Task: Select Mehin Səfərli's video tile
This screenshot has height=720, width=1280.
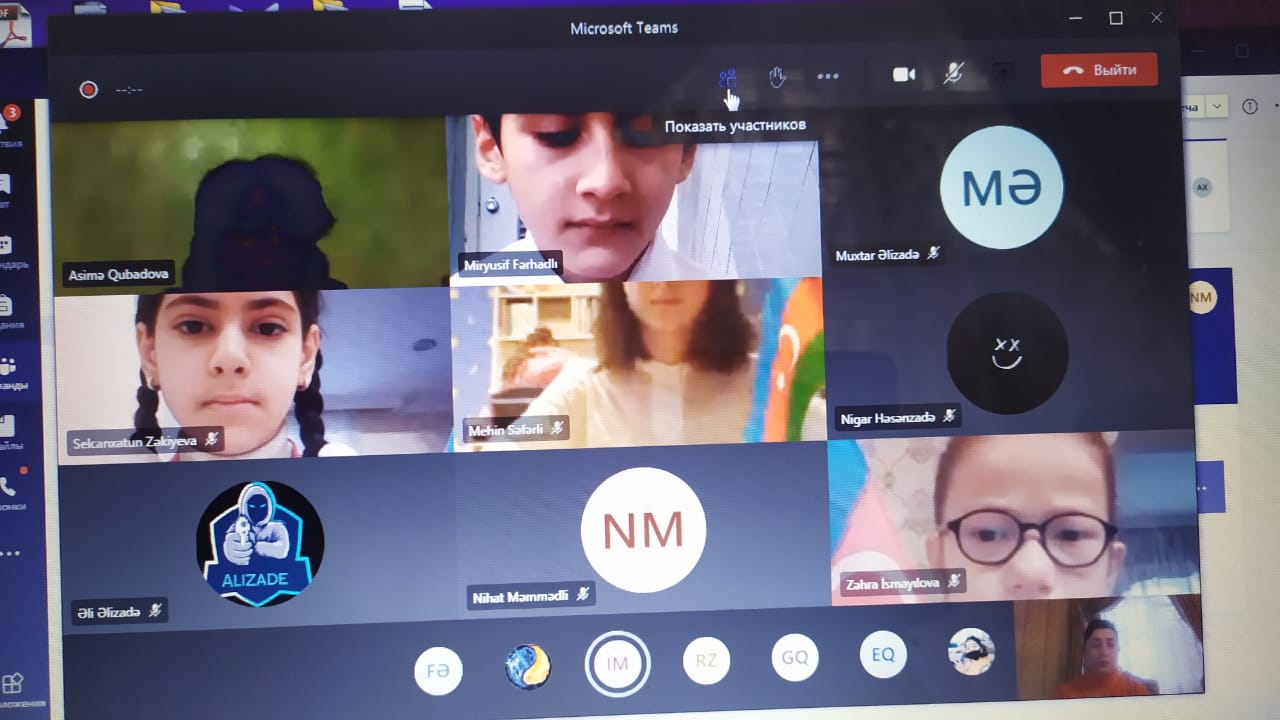Action: [x=638, y=365]
